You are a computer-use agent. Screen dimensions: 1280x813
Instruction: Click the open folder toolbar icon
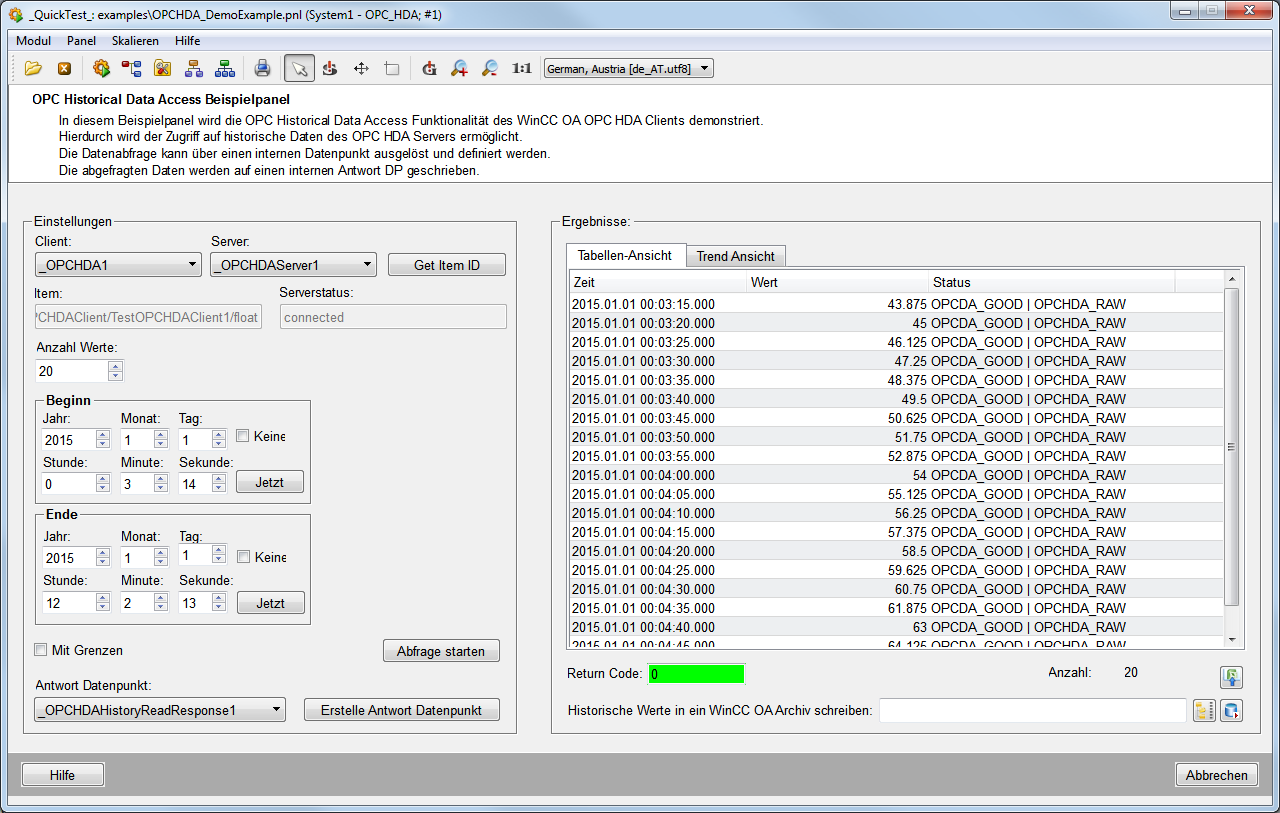coord(33,68)
